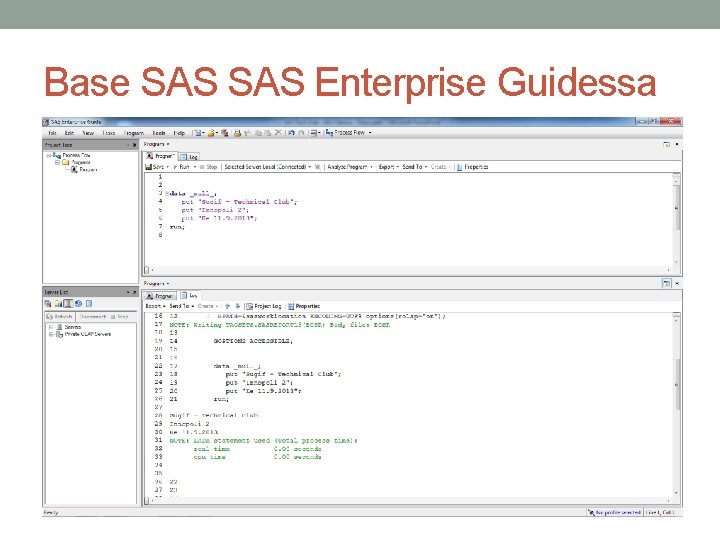Click first icon in Server List icon row

tap(48, 304)
